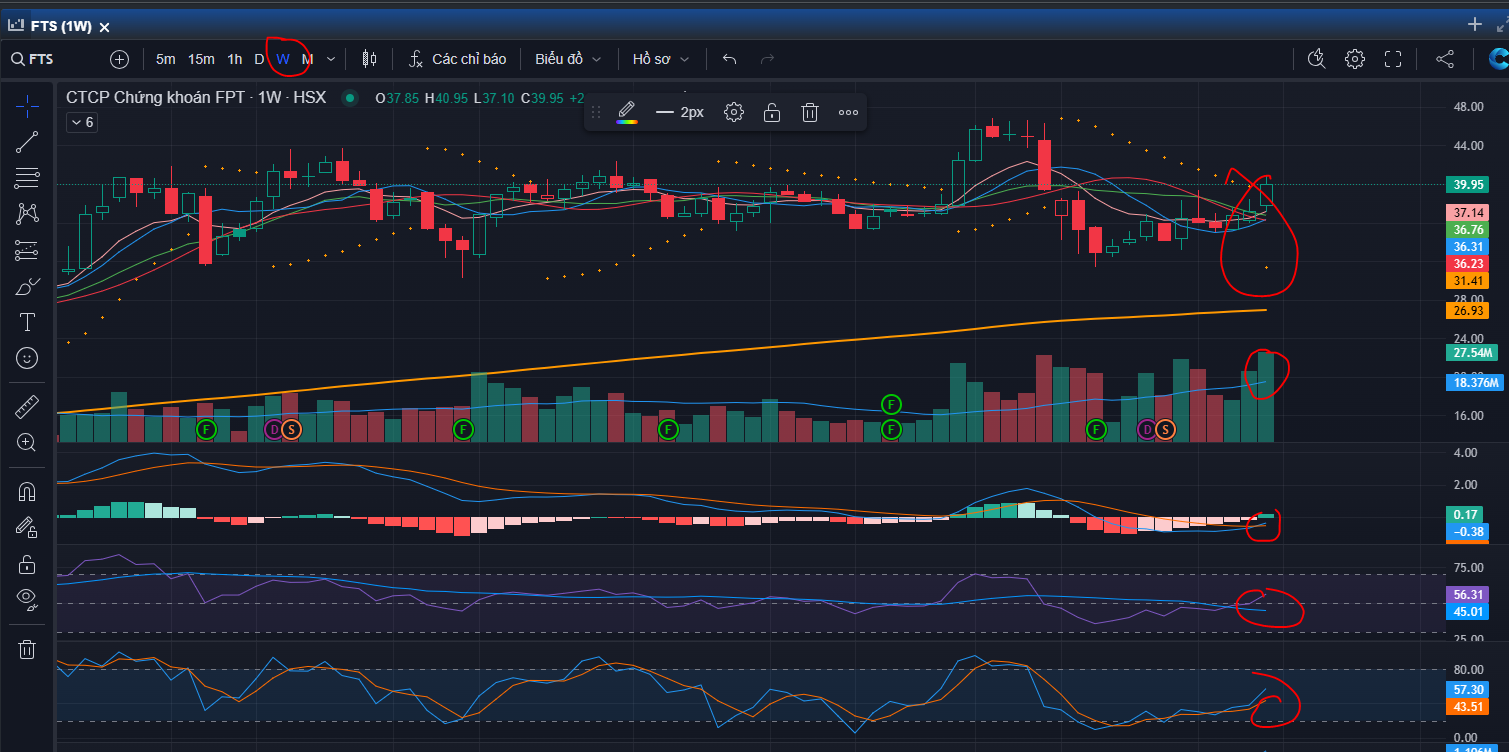Open the highest-placed F event marker
Viewport: 1509px width, 752px height.
[891, 404]
